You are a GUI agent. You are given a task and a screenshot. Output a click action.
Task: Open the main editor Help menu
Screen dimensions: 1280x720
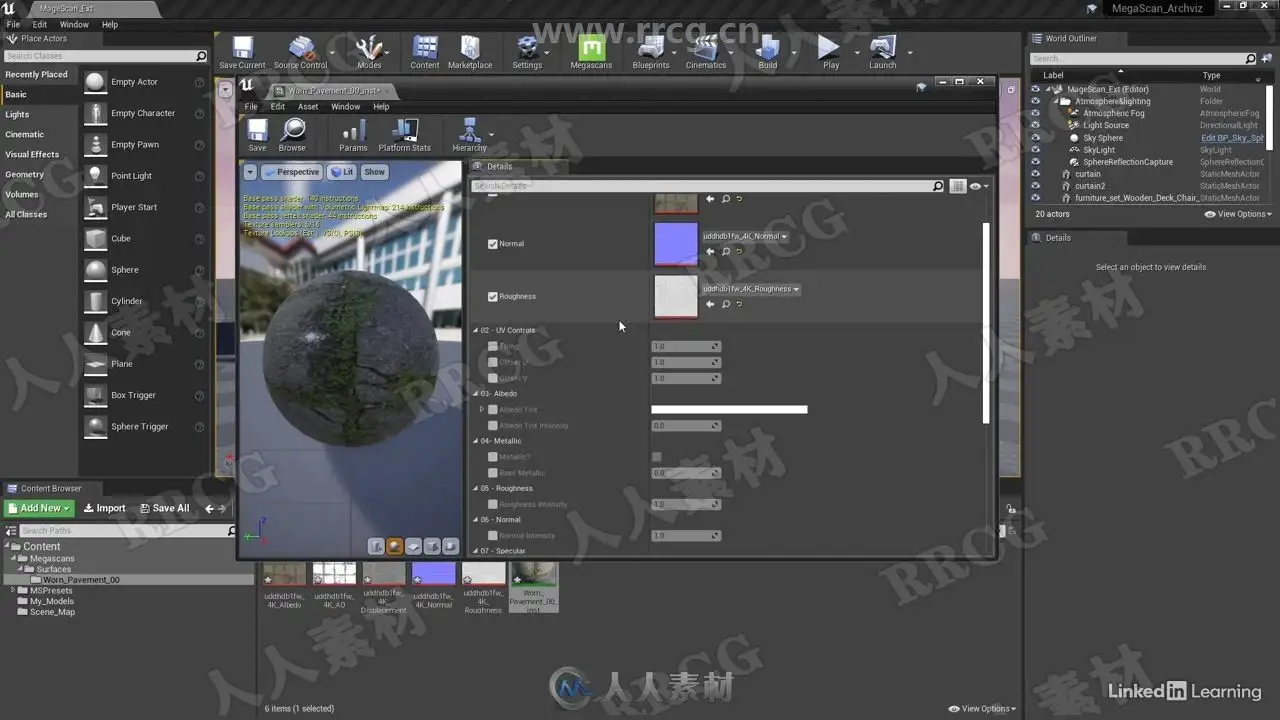click(110, 24)
